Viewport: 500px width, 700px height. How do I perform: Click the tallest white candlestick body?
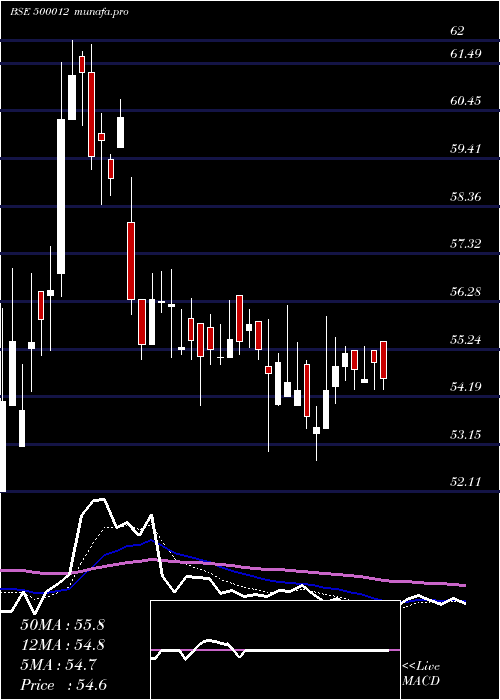tap(61, 196)
